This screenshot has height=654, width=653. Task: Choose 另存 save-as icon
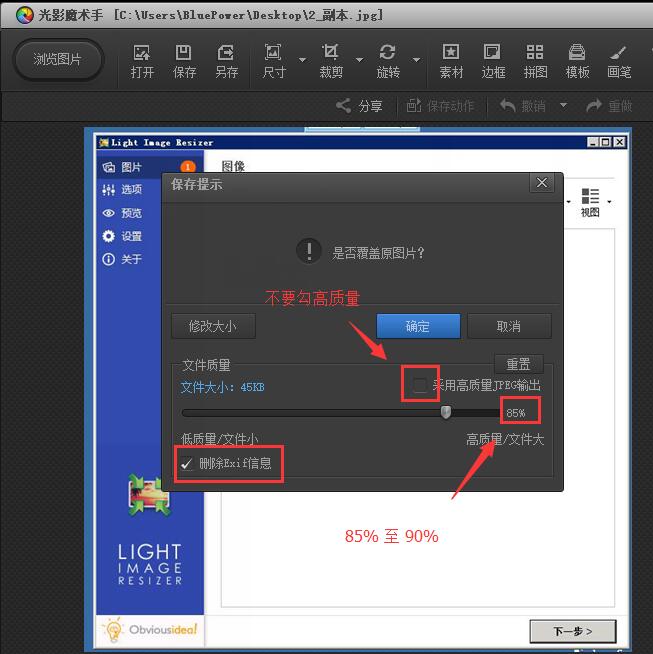[x=226, y=62]
